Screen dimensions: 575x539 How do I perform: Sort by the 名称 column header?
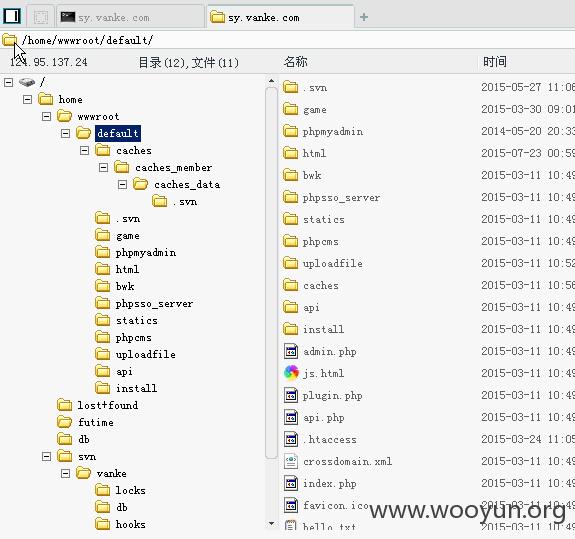pos(296,62)
